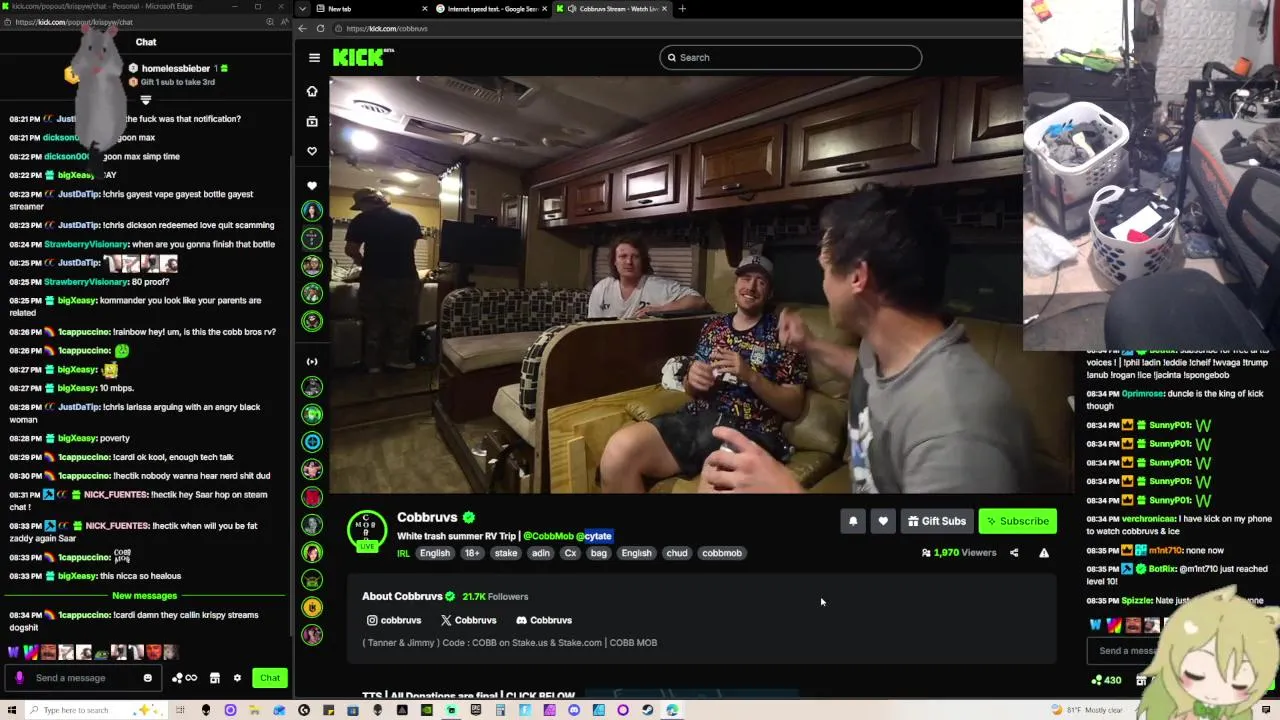Switch to Internet speed test Google tab
The height and width of the screenshot is (720, 1280).
492,9
